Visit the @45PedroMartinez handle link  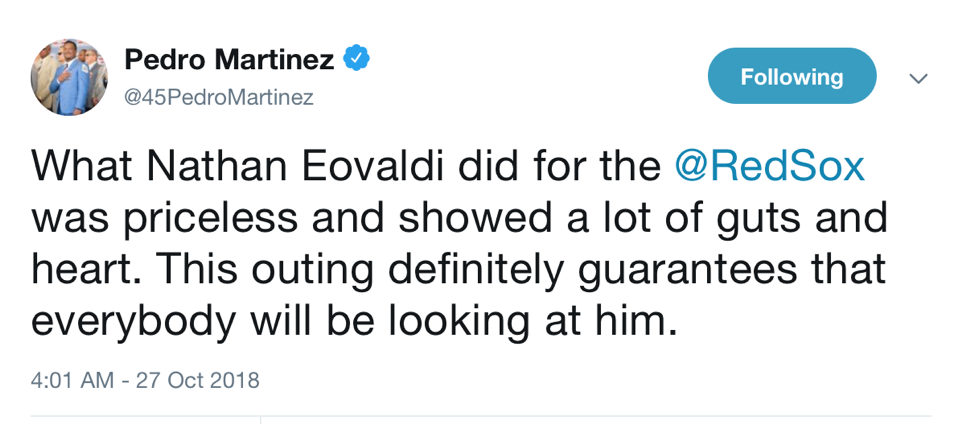click(x=218, y=98)
